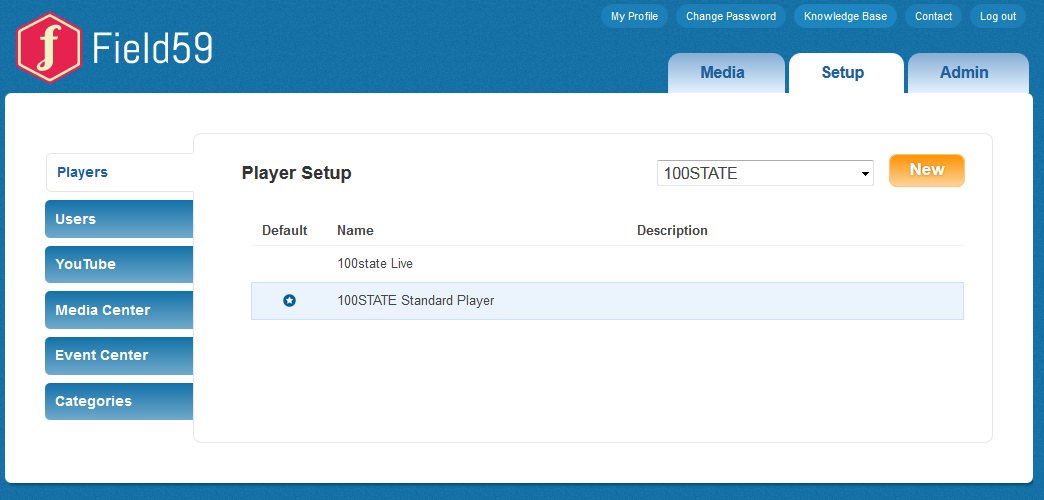
Task: Select the 100STATE Standard Player name
Action: pos(415,301)
